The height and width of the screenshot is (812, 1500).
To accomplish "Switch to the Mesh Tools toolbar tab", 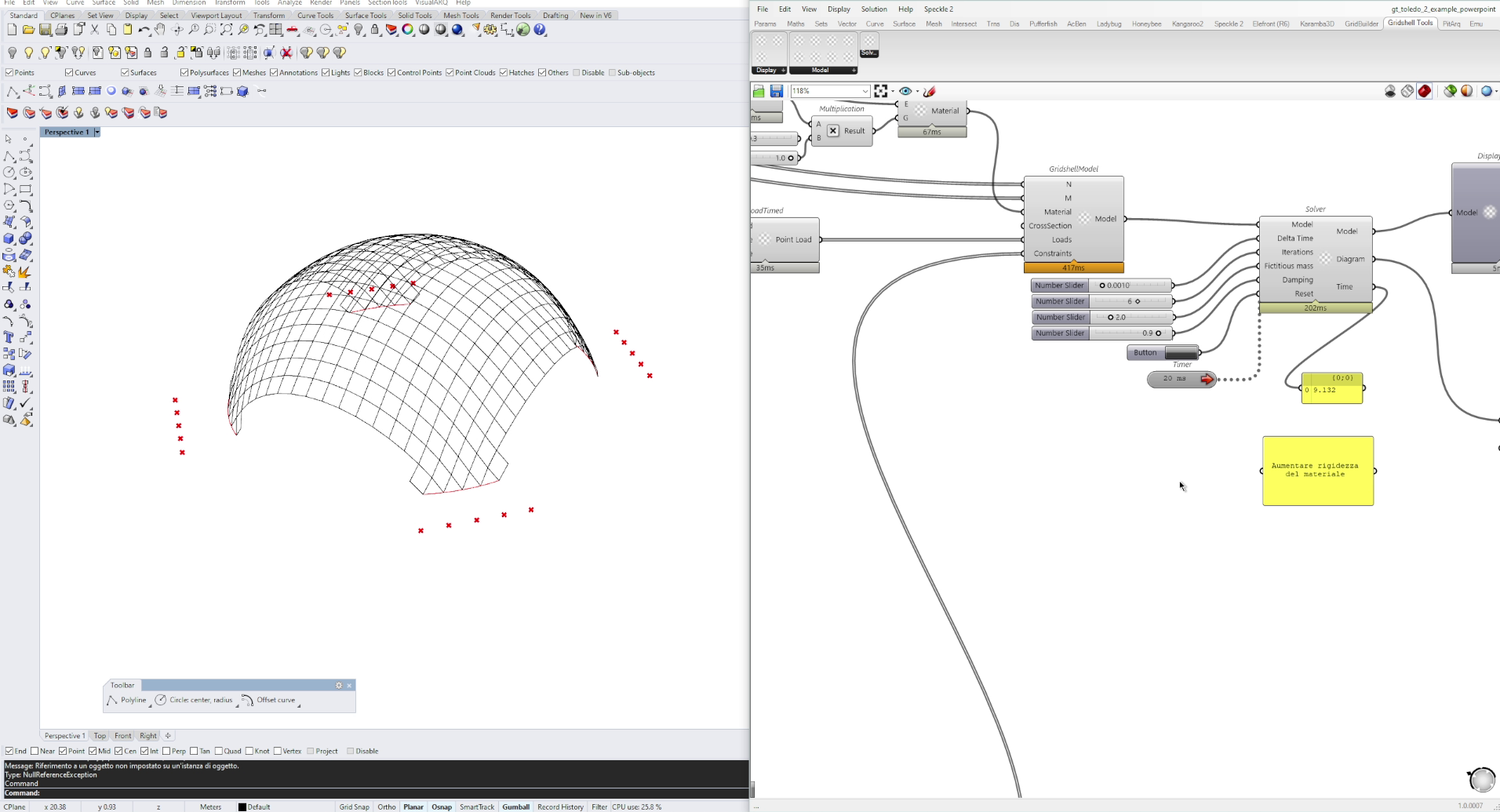I will tap(461, 15).
